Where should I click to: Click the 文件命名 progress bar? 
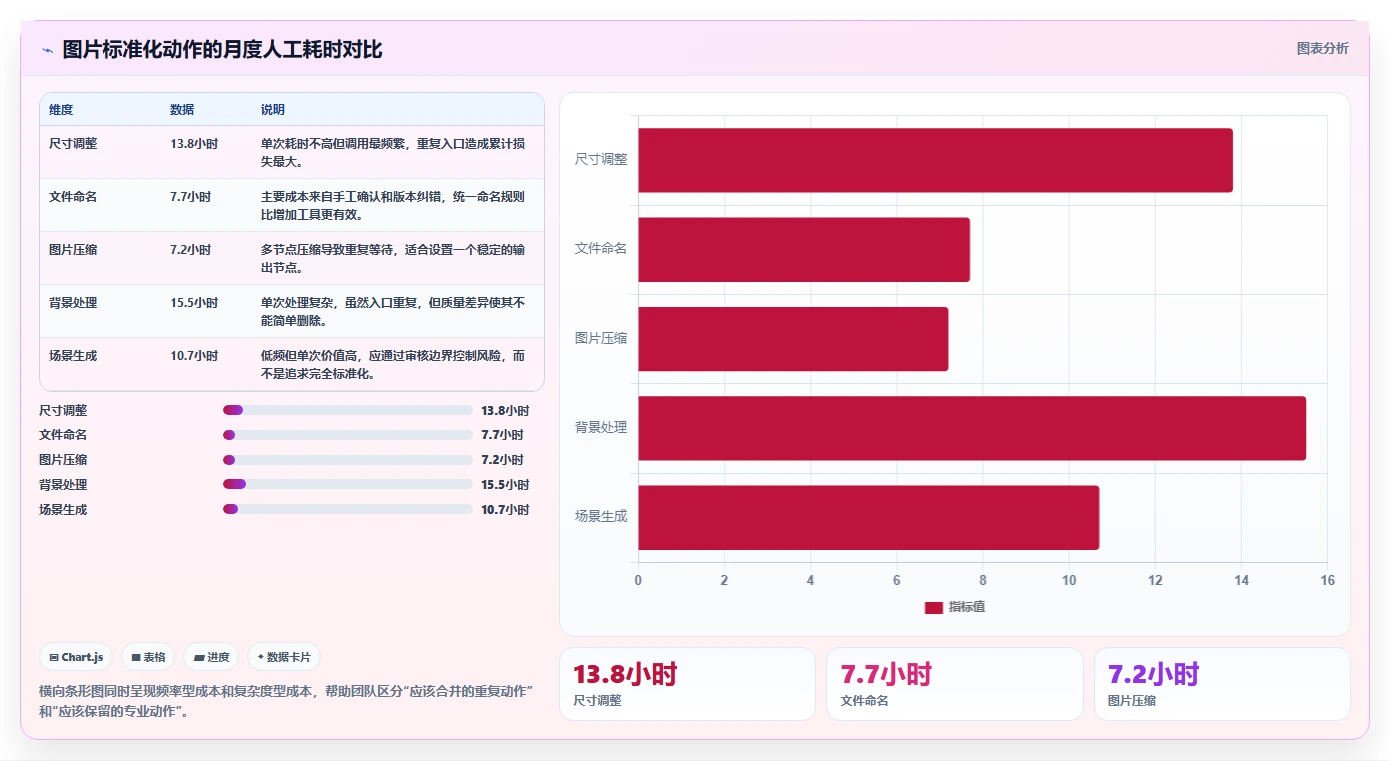(348, 435)
